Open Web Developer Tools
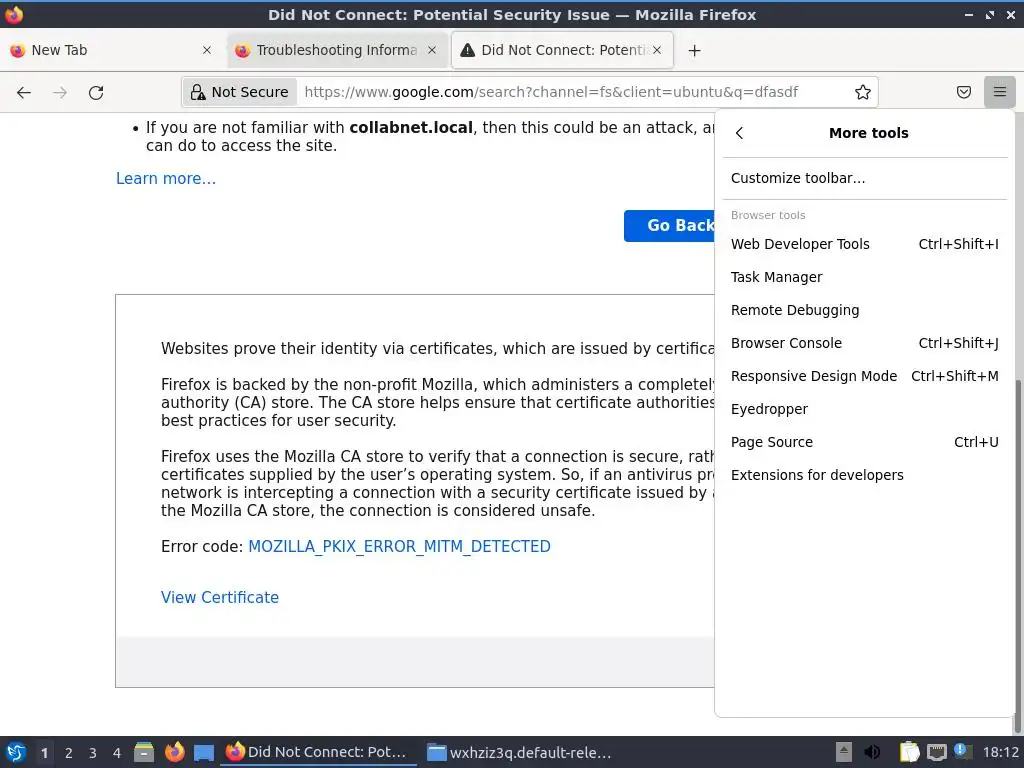1024x768 pixels. [865, 244]
